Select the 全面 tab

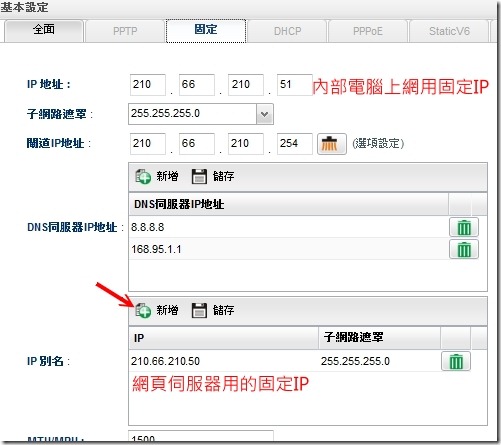point(44,30)
